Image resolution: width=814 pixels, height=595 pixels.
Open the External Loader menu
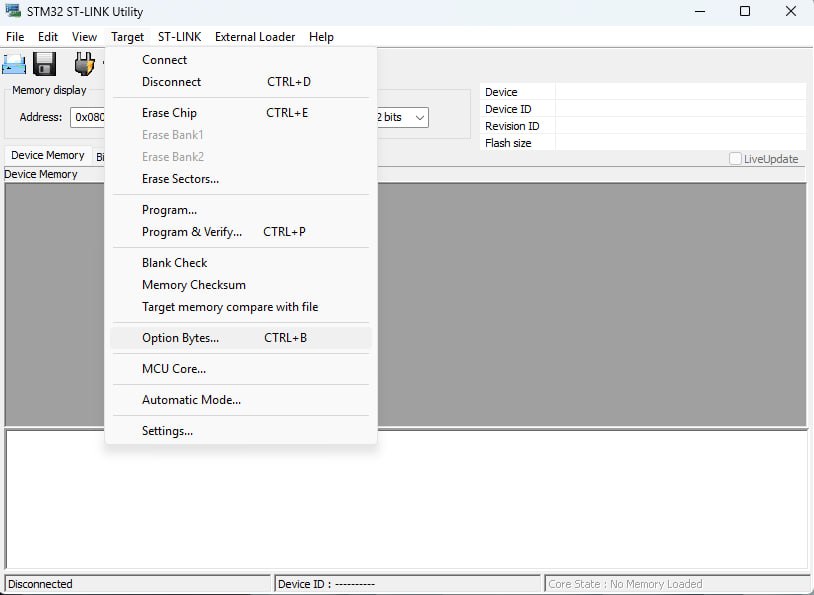click(x=255, y=37)
